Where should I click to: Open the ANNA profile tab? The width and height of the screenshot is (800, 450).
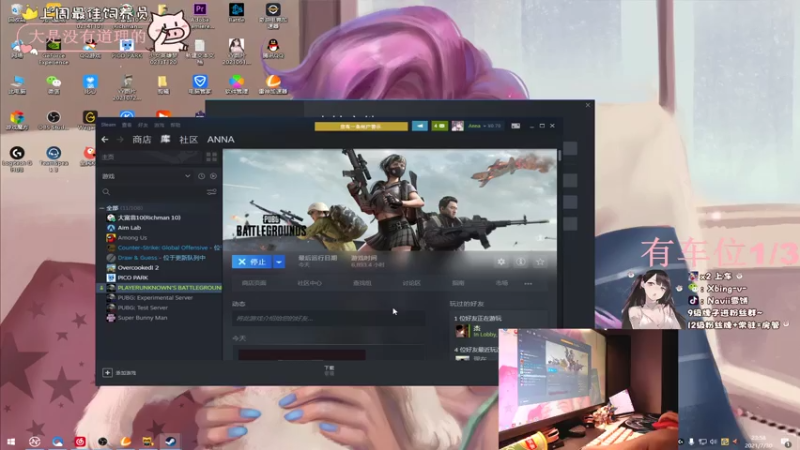pos(220,139)
